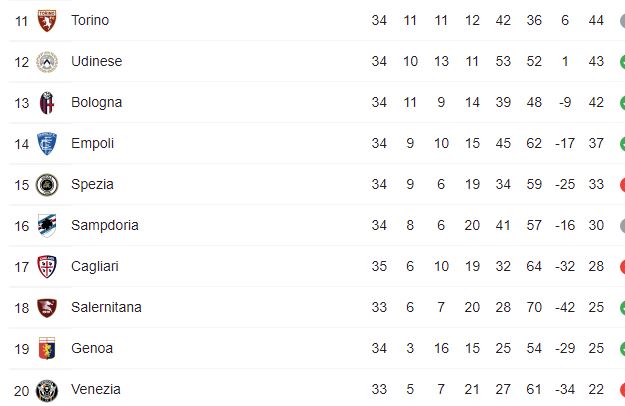Open the Torino team page link
The width and height of the screenshot is (625, 406).
[90, 20]
